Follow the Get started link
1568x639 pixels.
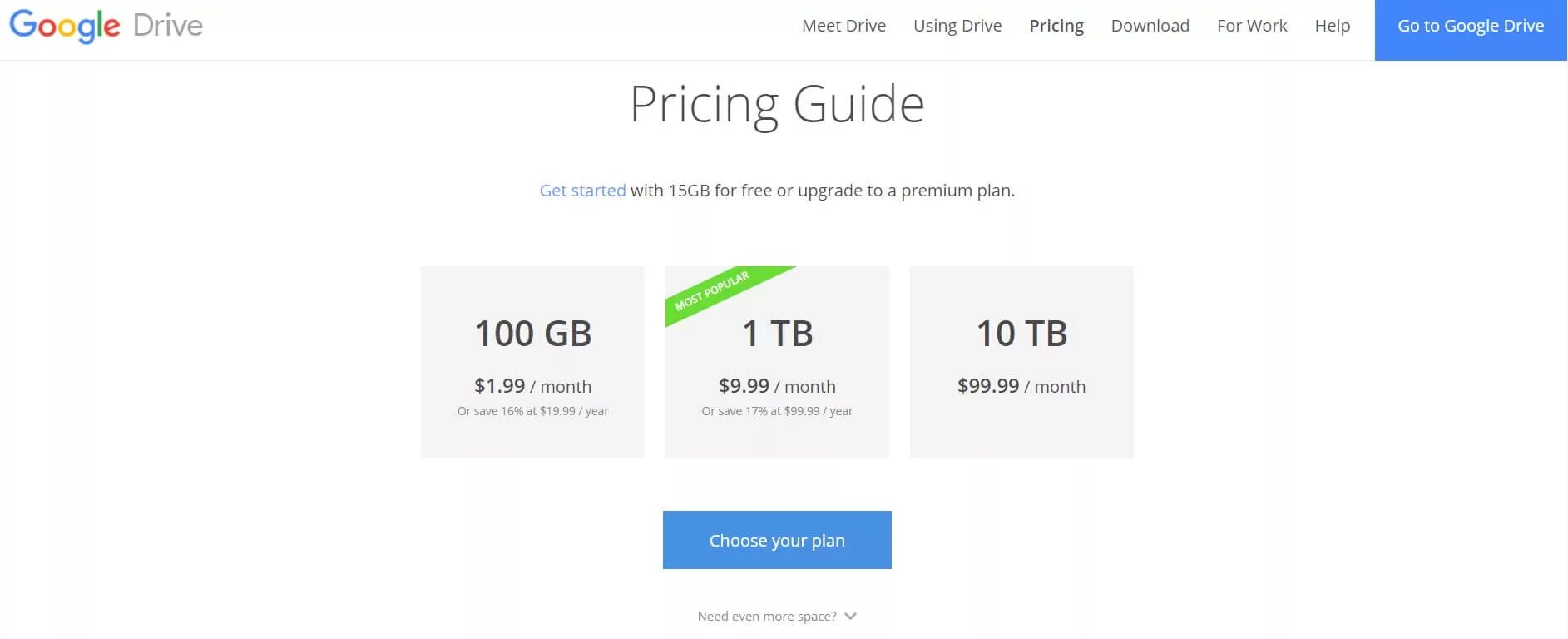pos(582,191)
